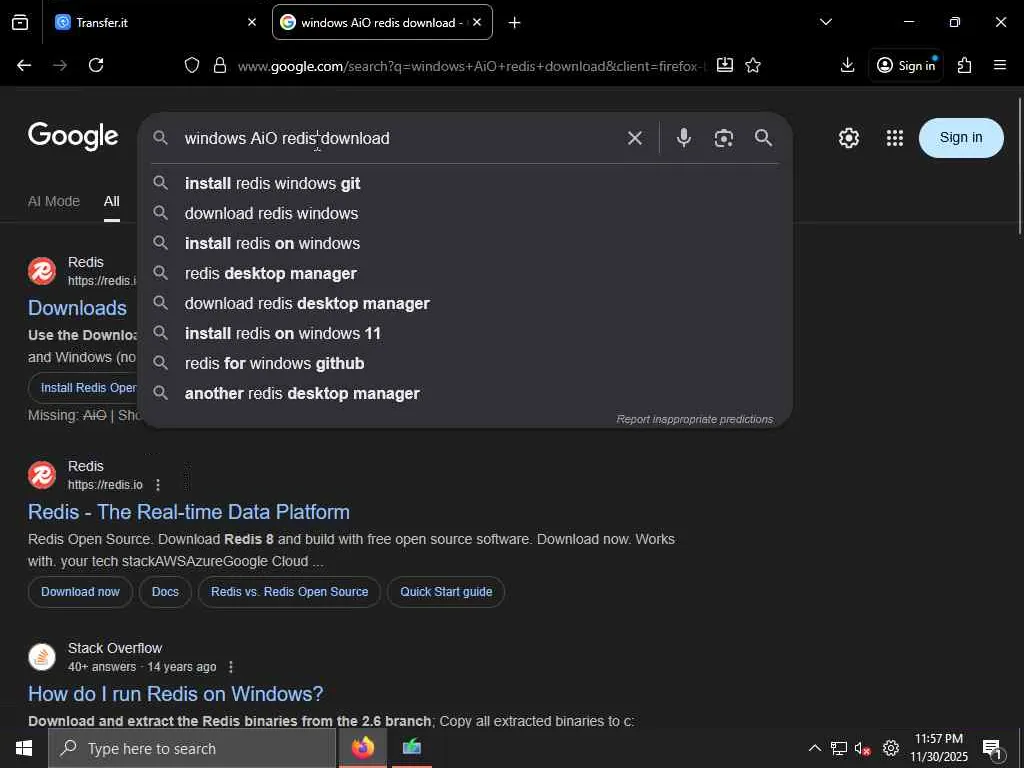Open the second pinned taskbar app
The image size is (1024, 768).
click(411, 748)
